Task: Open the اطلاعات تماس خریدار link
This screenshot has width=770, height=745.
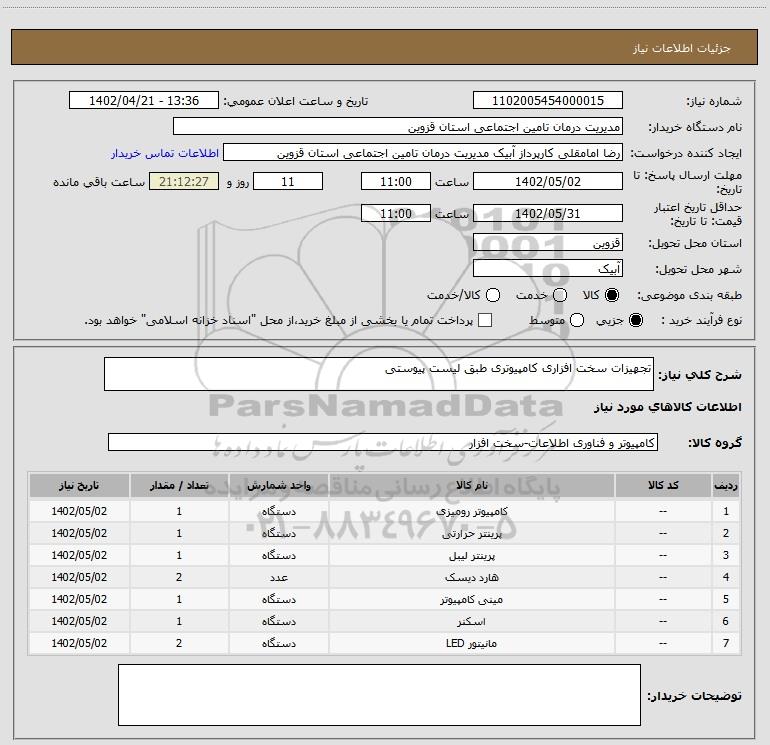Action: click(165, 153)
